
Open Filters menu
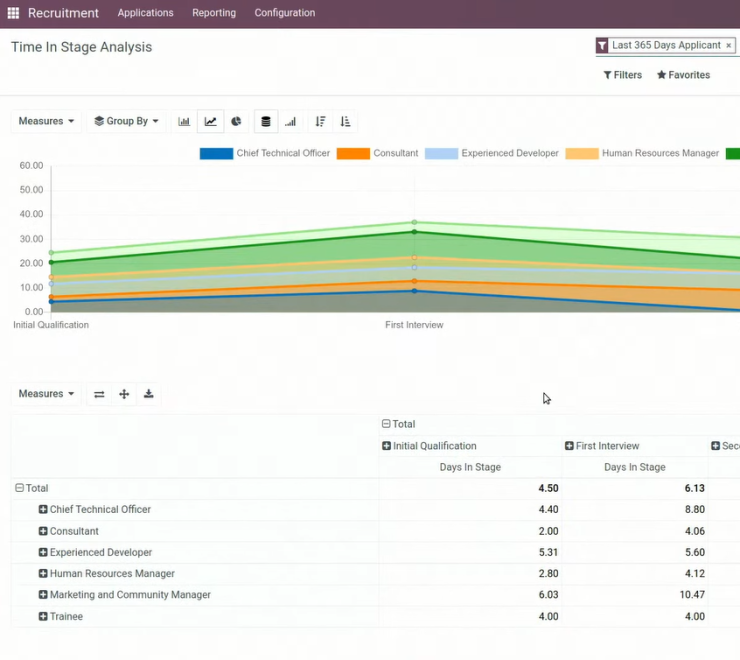coord(623,75)
